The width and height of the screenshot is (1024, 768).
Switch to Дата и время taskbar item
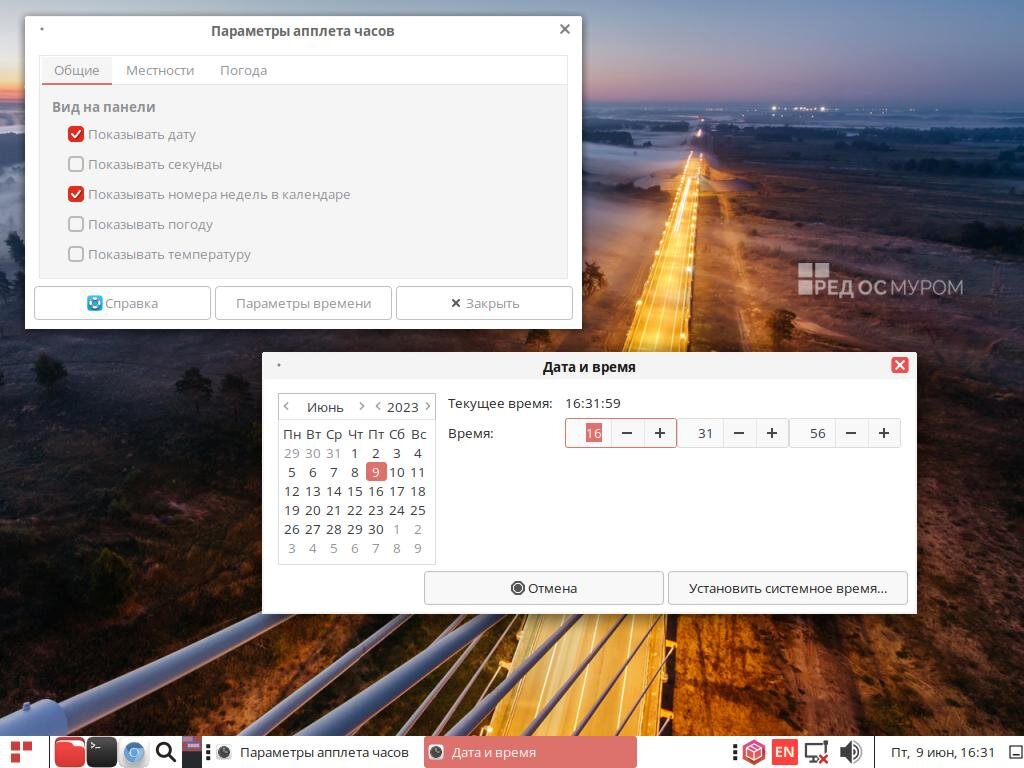530,752
